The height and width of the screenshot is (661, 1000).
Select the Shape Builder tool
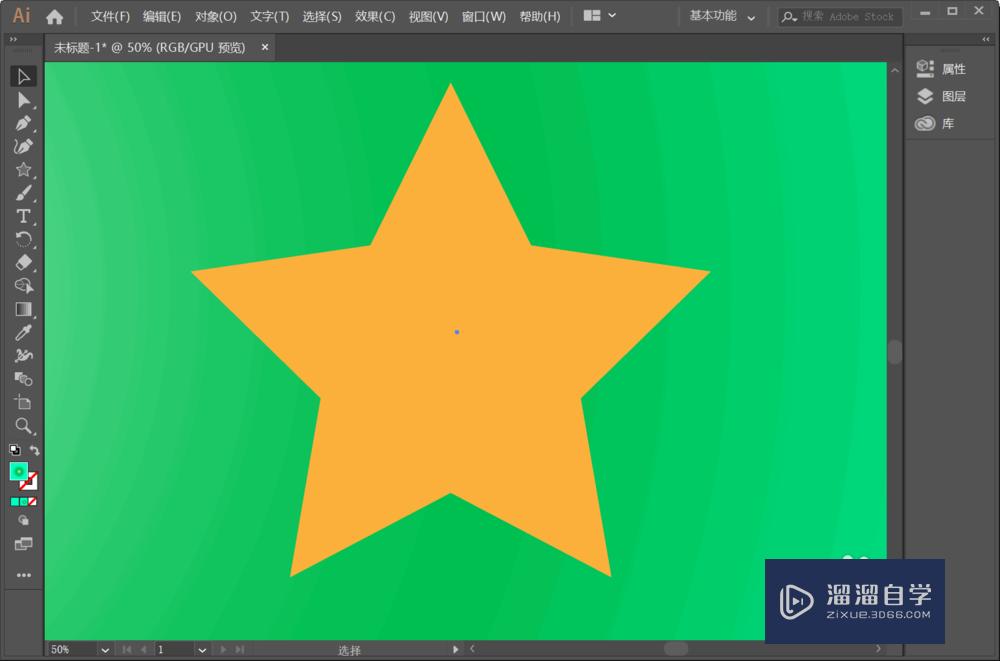[24, 286]
